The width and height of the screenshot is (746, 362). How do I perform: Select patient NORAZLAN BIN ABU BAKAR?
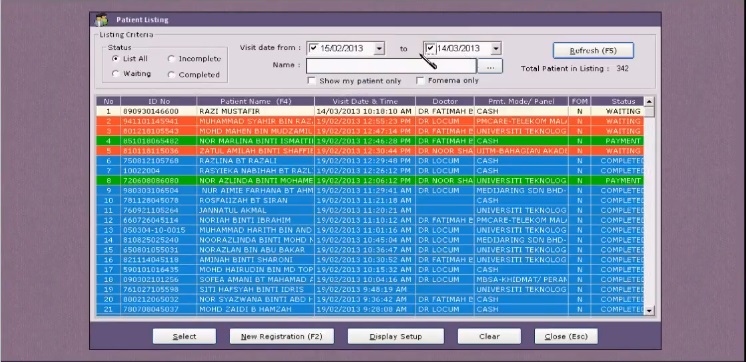(370, 250)
